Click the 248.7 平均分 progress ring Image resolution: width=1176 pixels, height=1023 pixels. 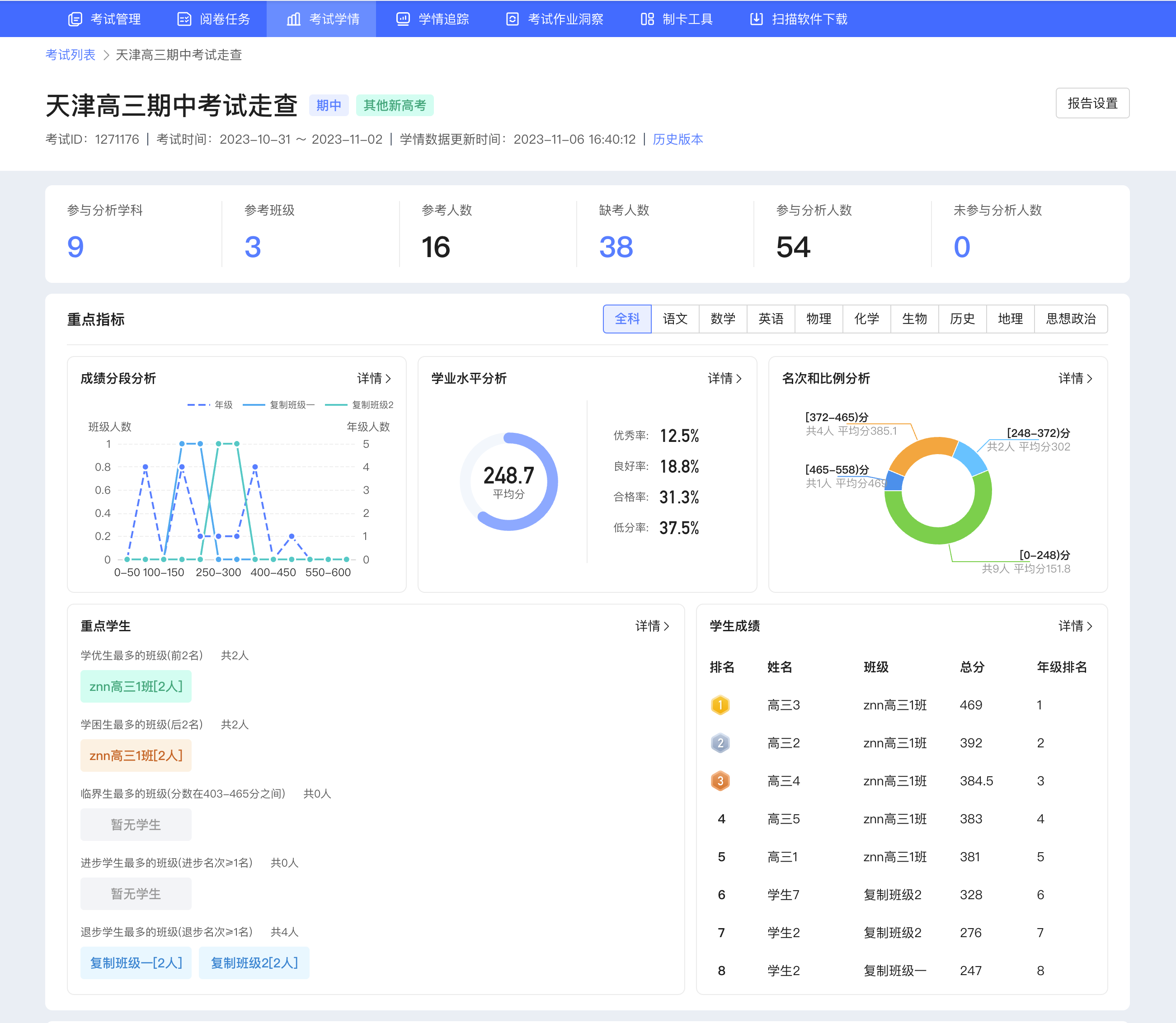pyautogui.click(x=508, y=481)
